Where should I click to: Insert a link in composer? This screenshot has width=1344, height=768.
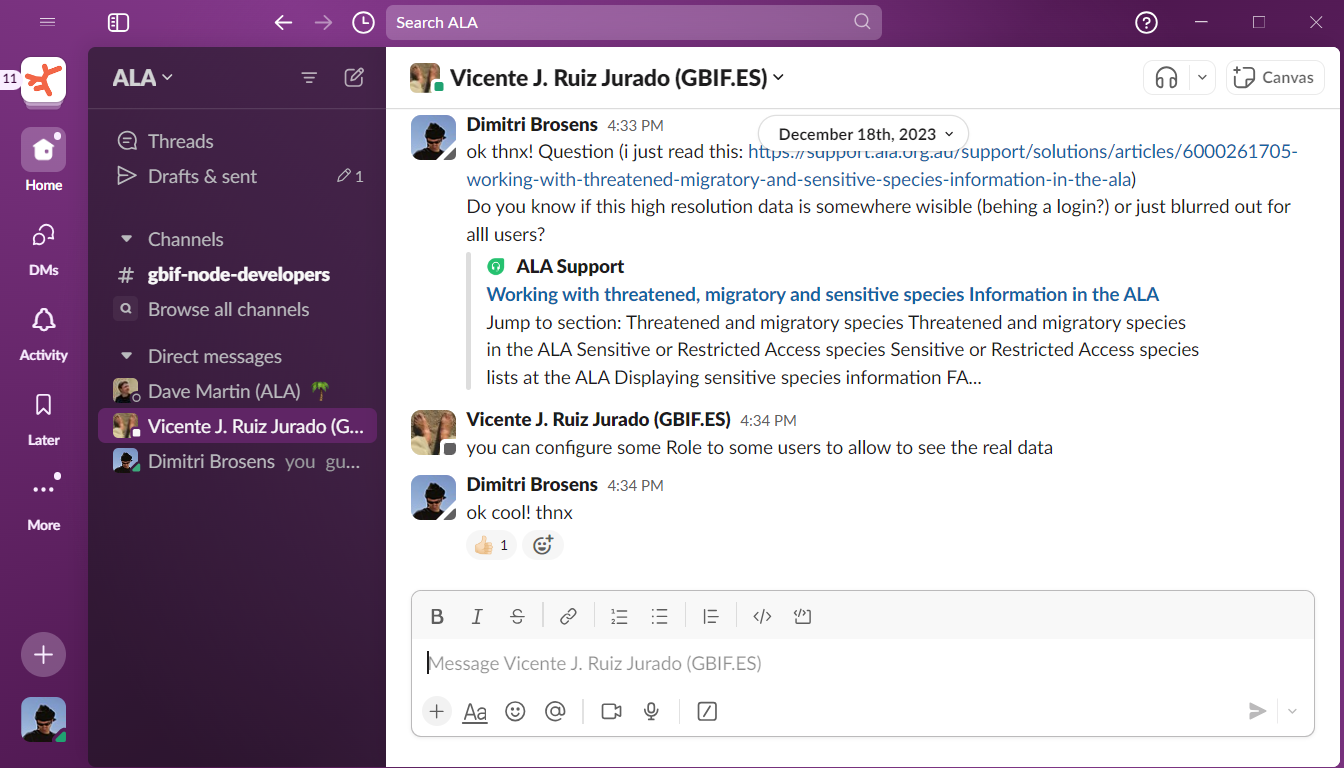click(x=568, y=617)
